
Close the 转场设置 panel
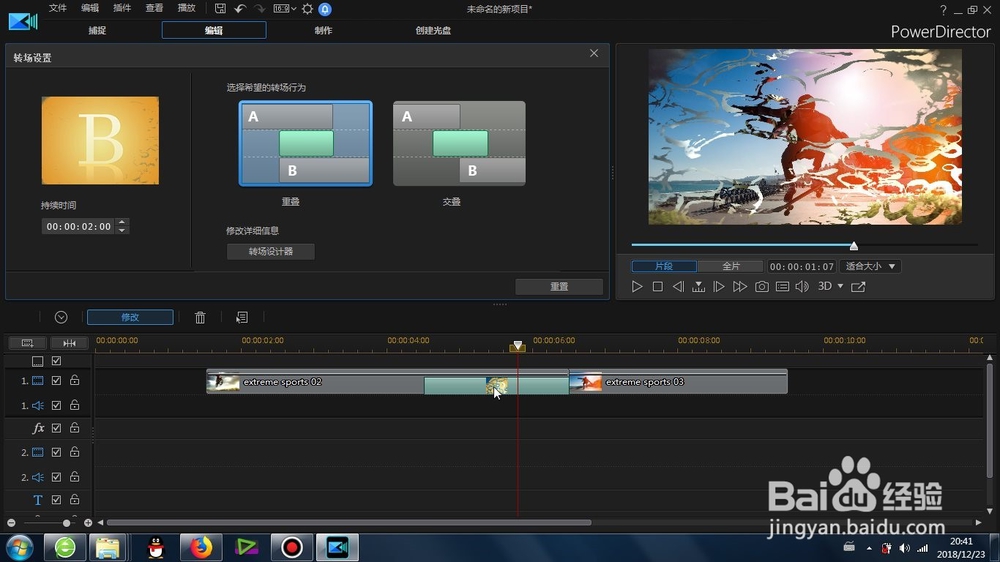(x=594, y=53)
